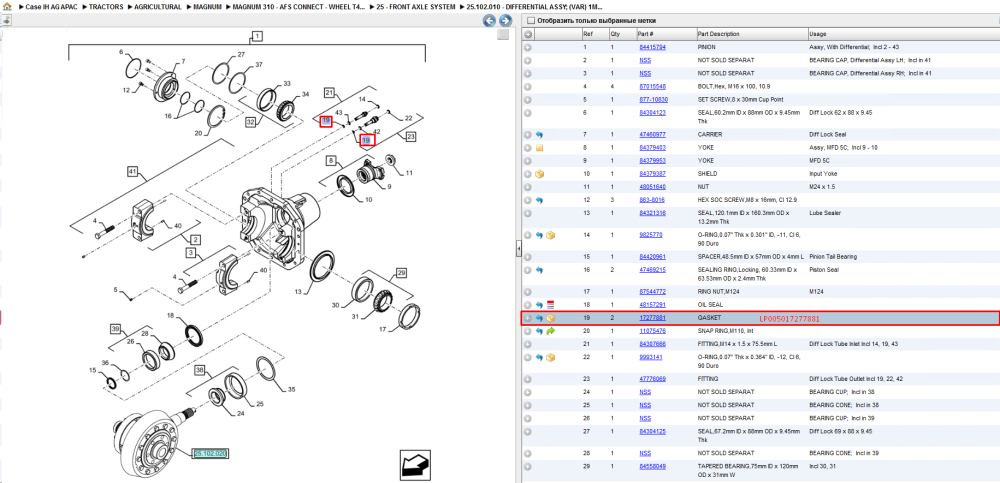Select callout 39 on the diagram
The height and width of the screenshot is (483, 1000).
coord(115,329)
